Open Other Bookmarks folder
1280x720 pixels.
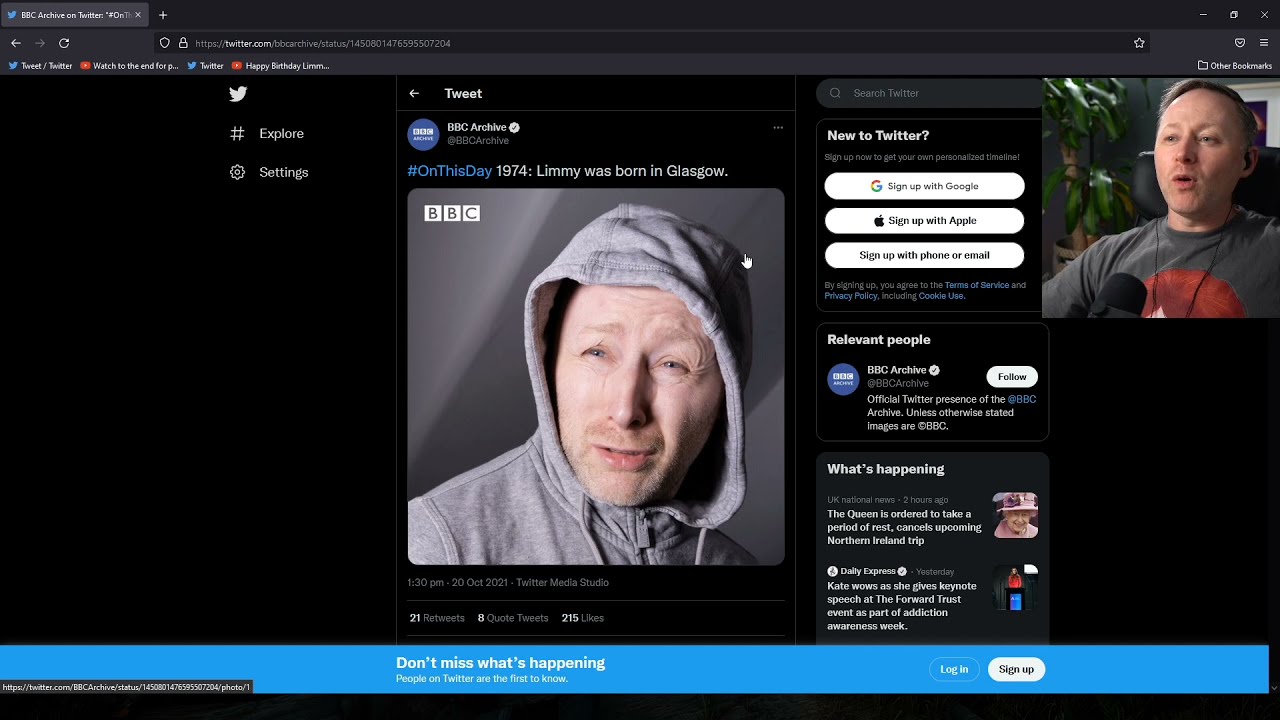(x=1235, y=66)
